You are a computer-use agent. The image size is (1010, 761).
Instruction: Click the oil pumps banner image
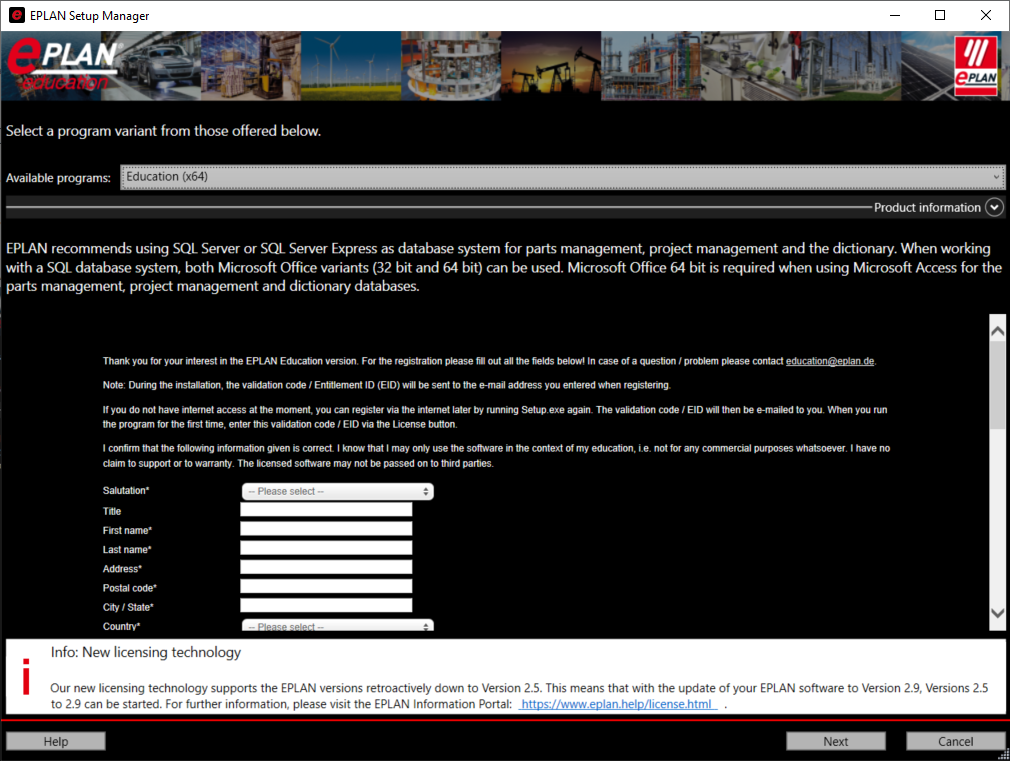point(551,66)
